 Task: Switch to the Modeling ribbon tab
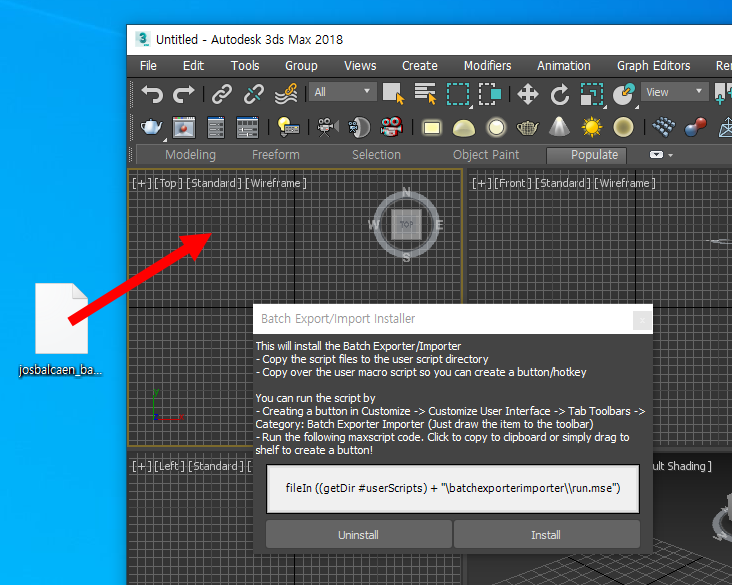(x=190, y=155)
